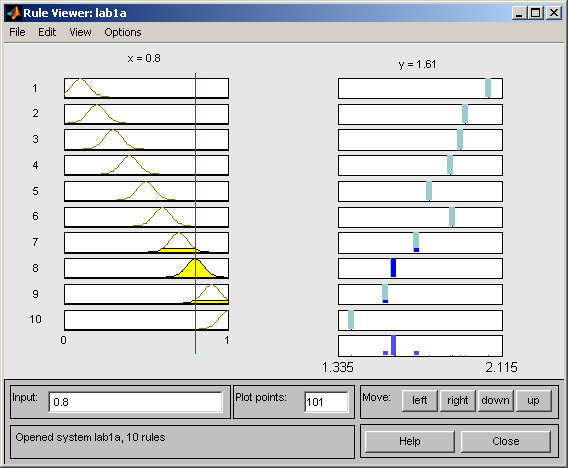This screenshot has width=568, height=468.
Task: Click rule 8 blue output bar plot
Action: pos(421,268)
